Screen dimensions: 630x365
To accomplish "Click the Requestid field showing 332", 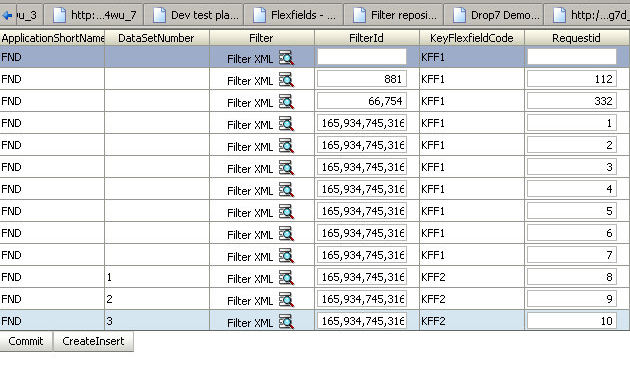I will tap(572, 101).
